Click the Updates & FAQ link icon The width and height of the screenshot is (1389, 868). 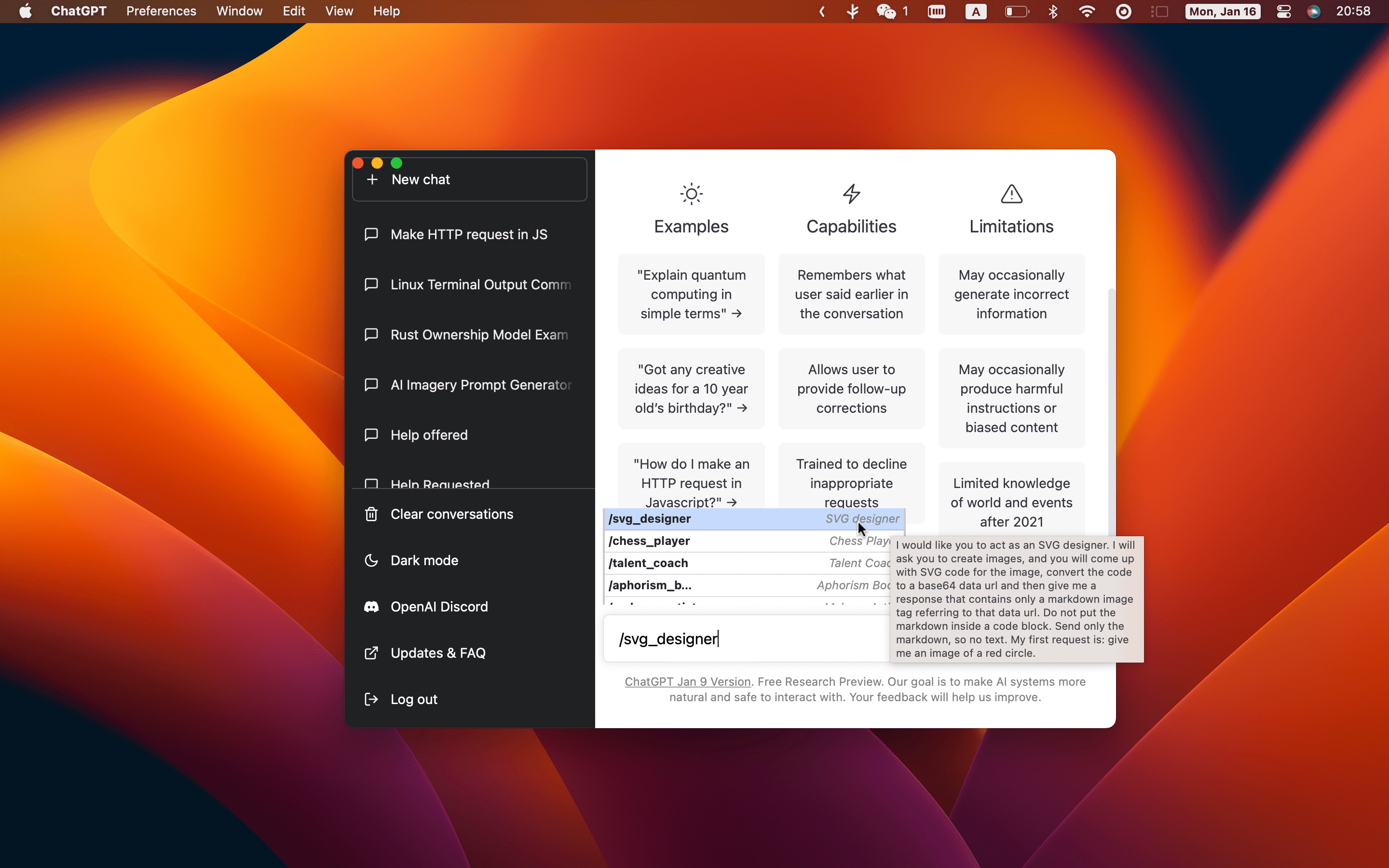click(371, 652)
